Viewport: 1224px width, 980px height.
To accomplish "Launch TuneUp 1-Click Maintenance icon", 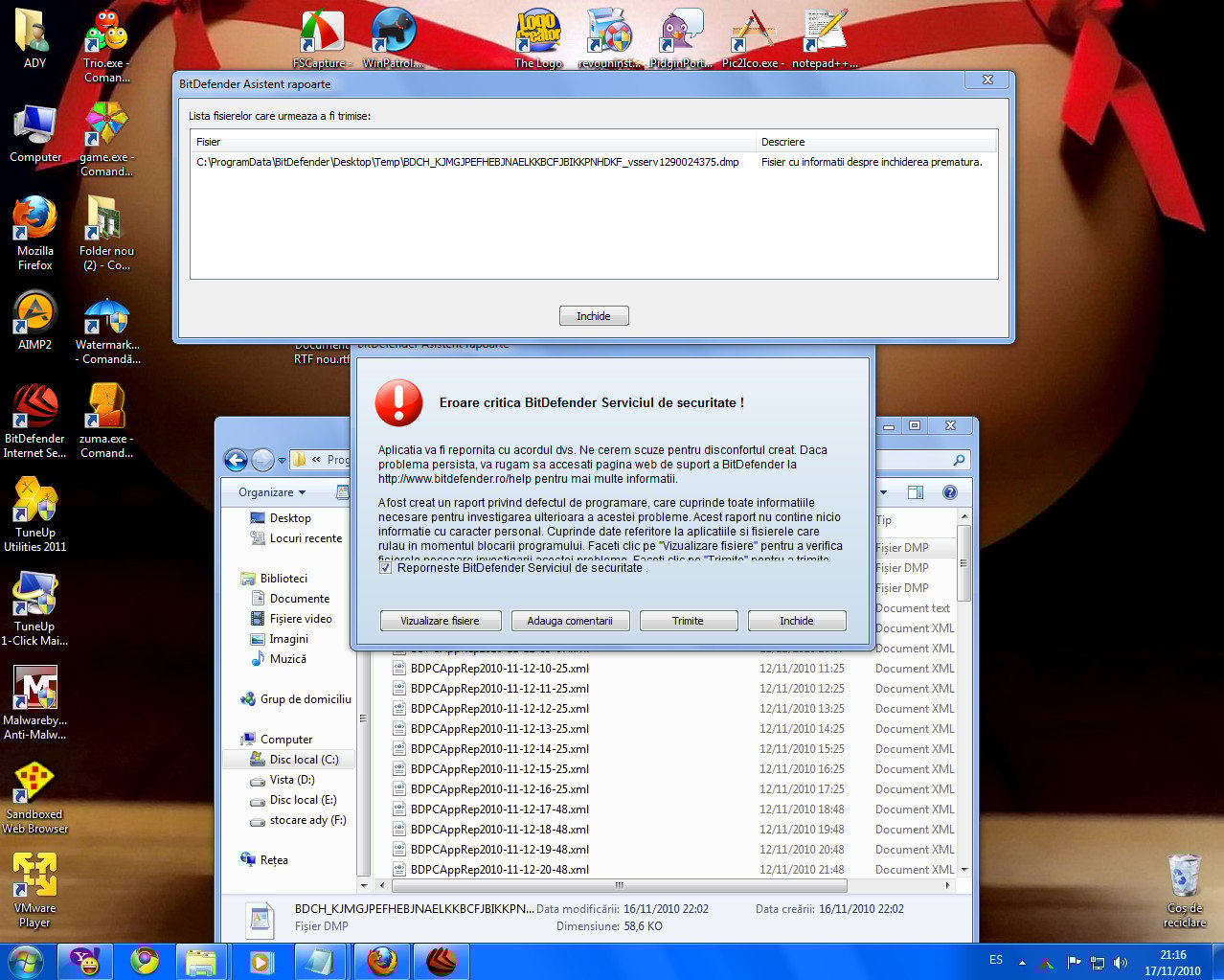I will tap(35, 609).
